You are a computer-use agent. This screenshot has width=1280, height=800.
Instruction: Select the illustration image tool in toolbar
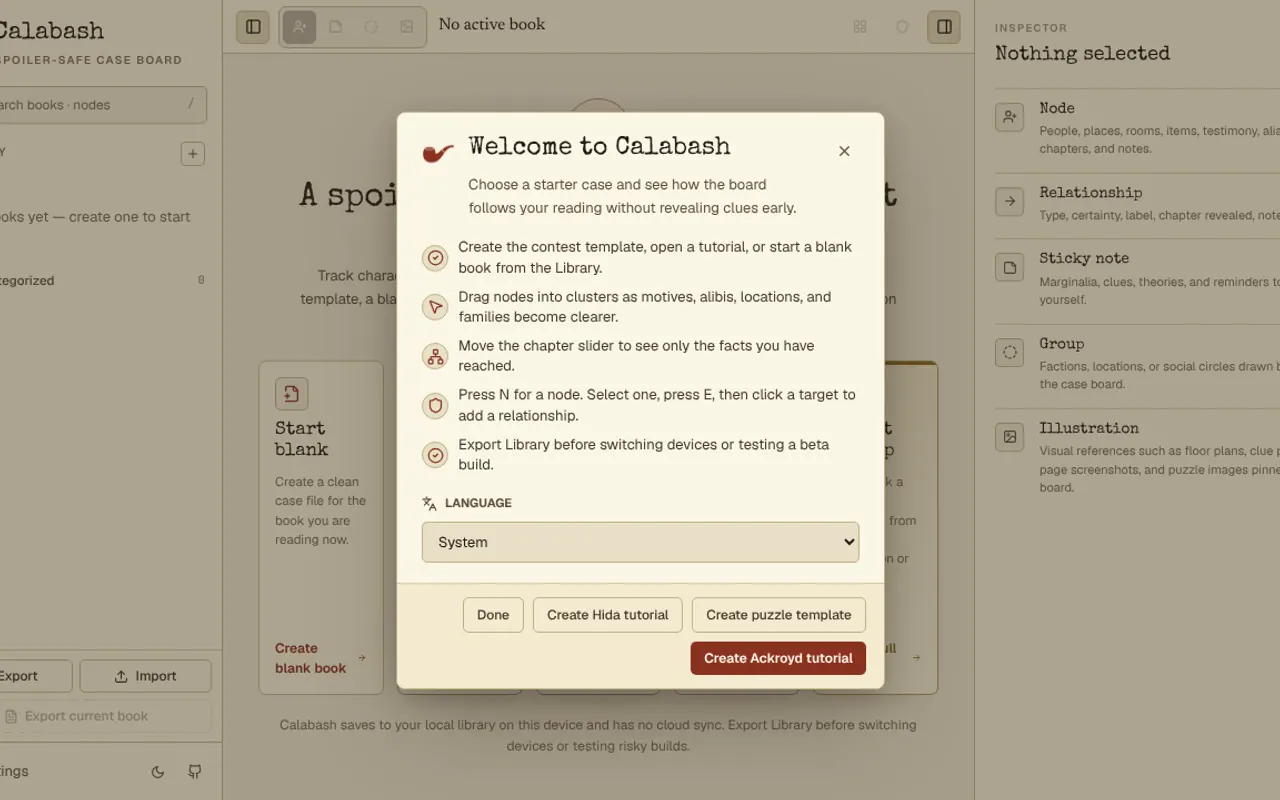coord(407,27)
